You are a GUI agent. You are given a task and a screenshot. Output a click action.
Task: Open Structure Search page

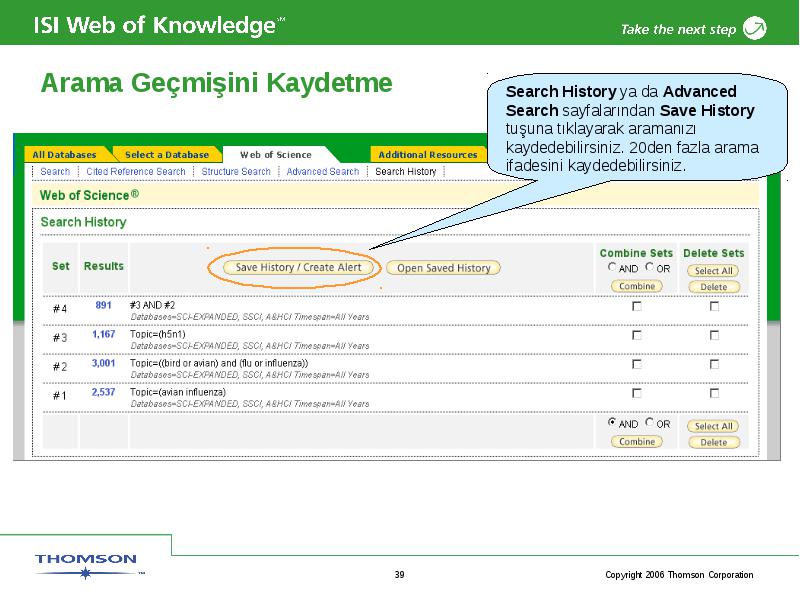point(236,171)
